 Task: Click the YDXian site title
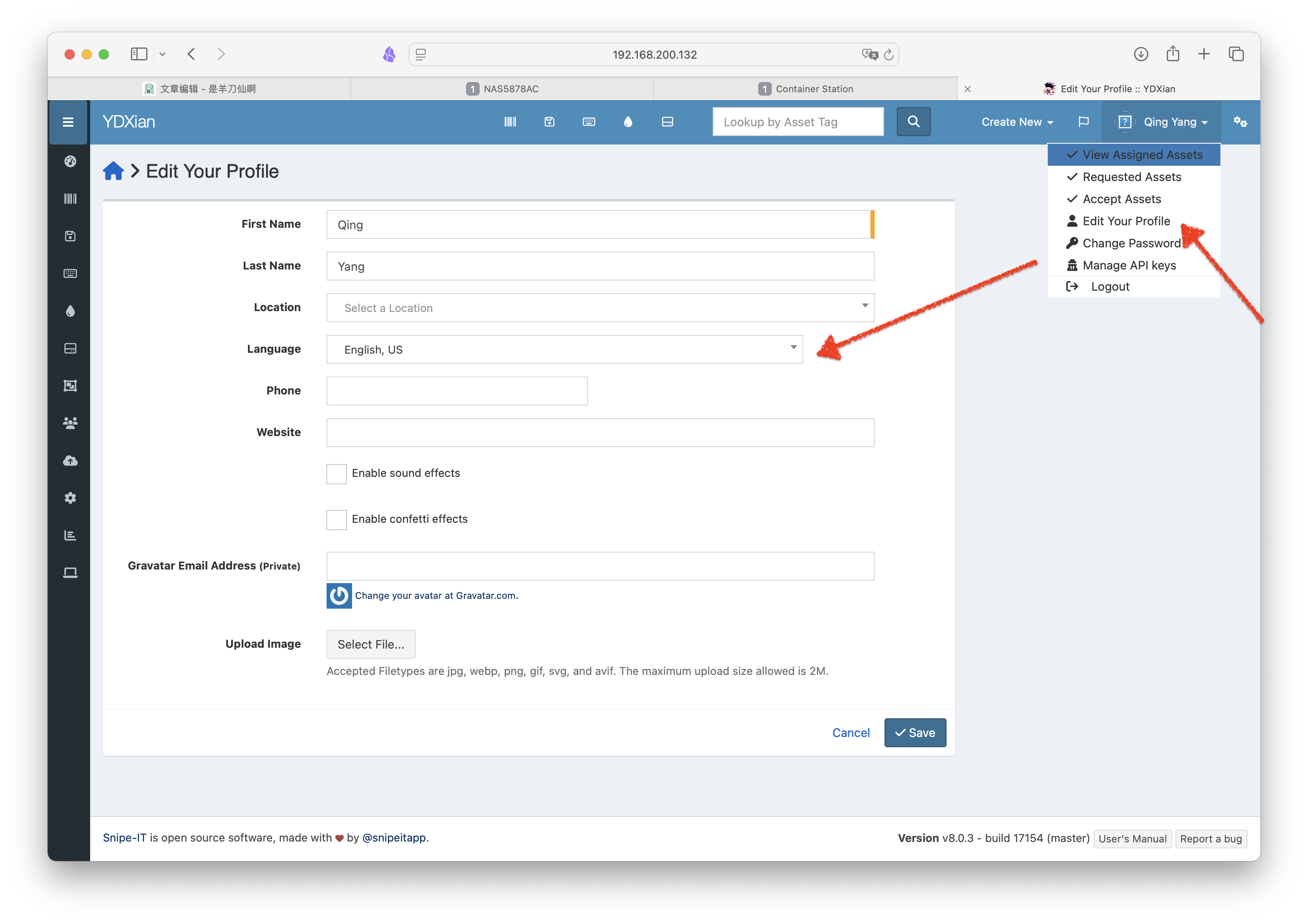[129, 122]
